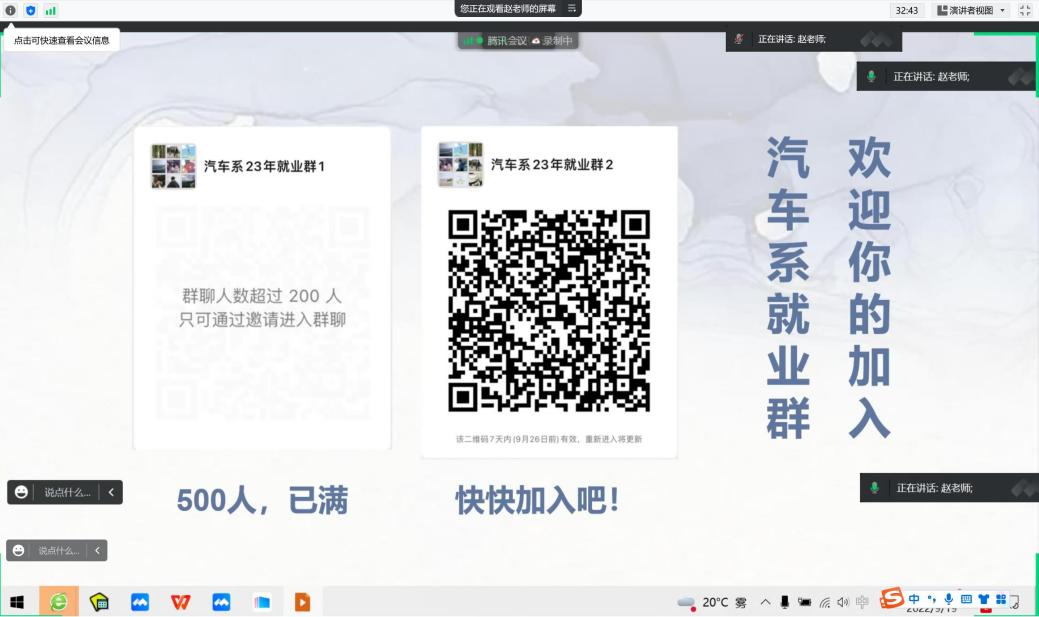Toggle punctuation mode on Sogou bar
Image resolution: width=1039 pixels, height=617 pixels.
(x=932, y=599)
